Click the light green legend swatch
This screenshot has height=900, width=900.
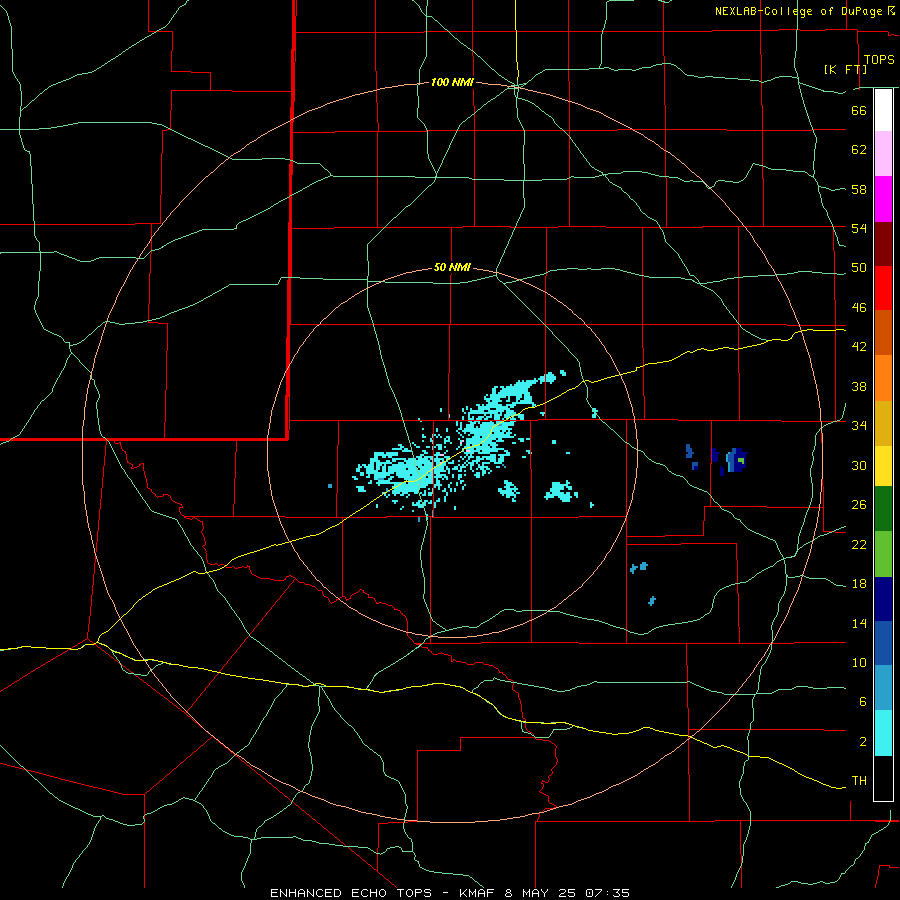coord(883,554)
